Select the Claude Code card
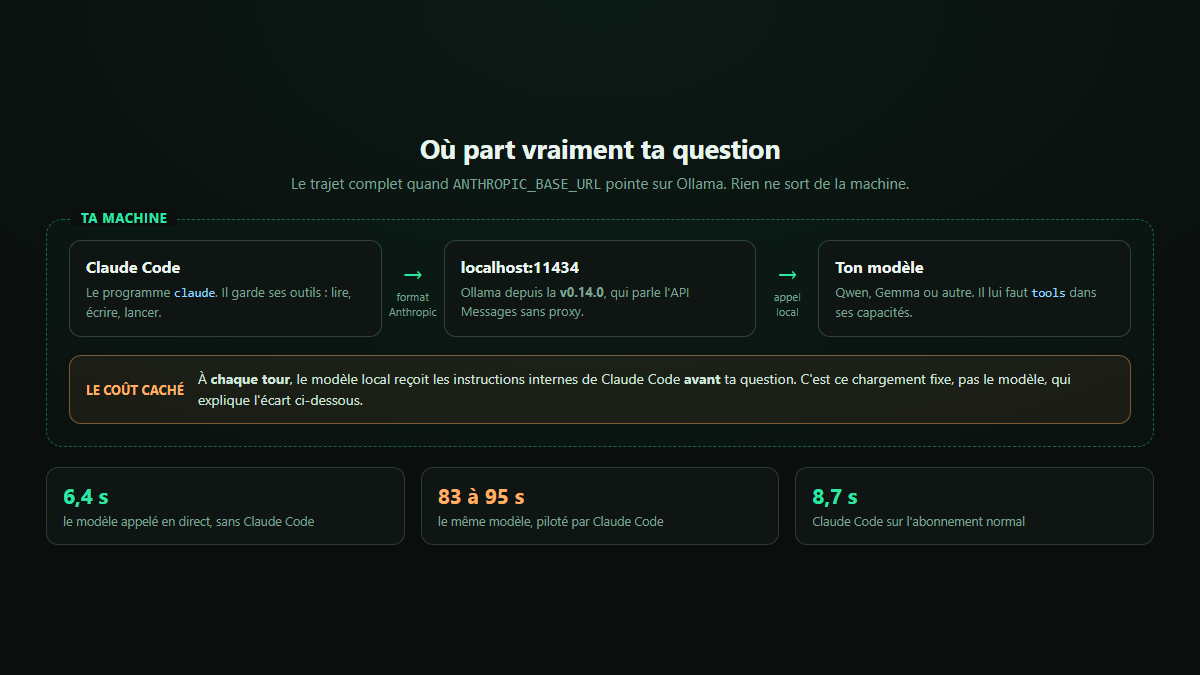Screen dimensions: 1200x675 point(225,288)
